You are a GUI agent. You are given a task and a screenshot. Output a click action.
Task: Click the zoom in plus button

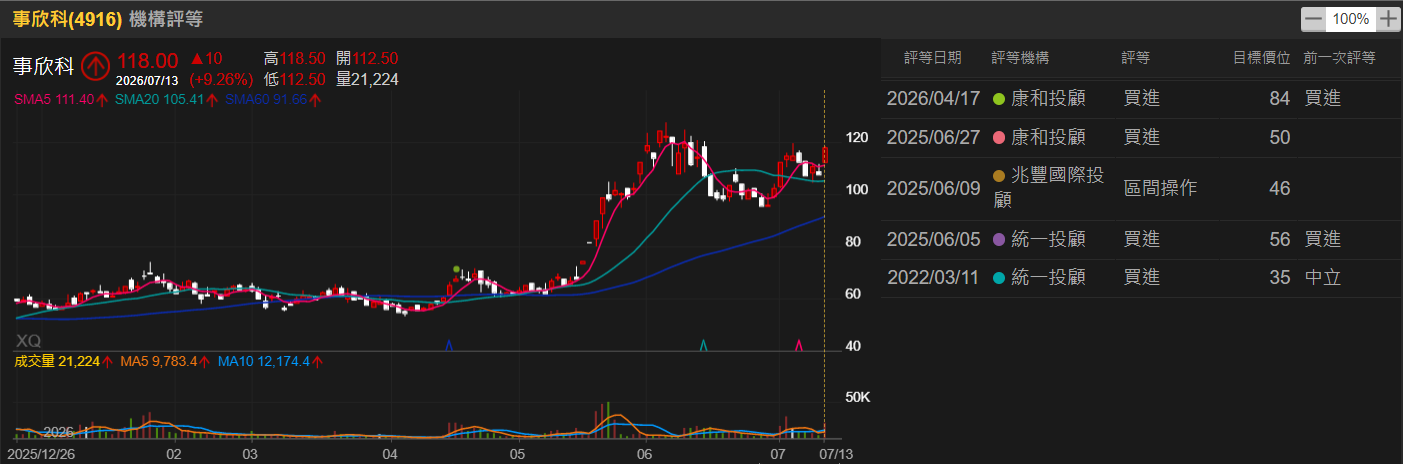point(1388,19)
